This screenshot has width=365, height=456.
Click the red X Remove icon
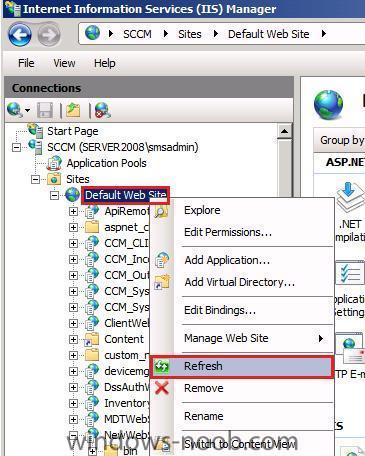point(162,388)
